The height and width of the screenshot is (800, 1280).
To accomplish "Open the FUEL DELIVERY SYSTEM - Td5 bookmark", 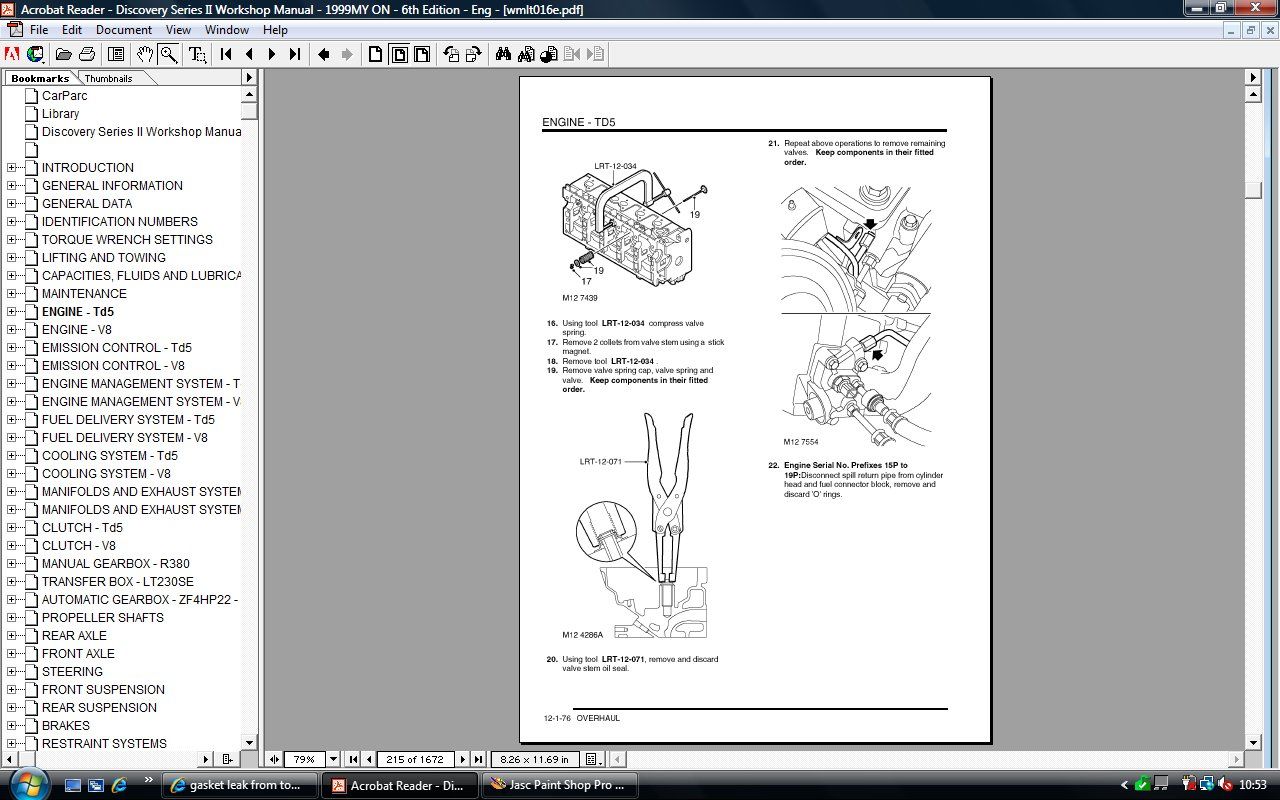I will coord(128,420).
